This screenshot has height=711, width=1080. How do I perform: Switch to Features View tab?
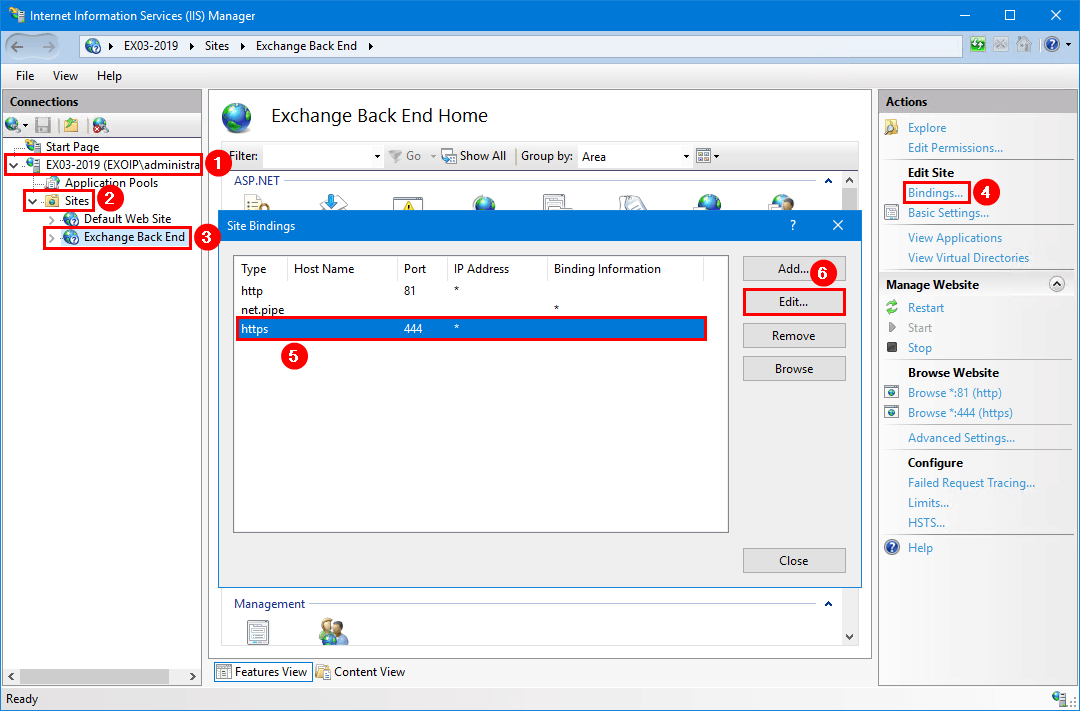[x=263, y=672]
